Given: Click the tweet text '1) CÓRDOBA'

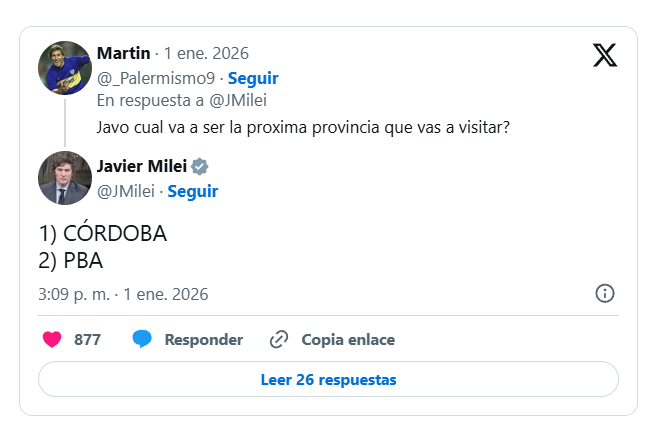Looking at the screenshot, I should point(102,234).
